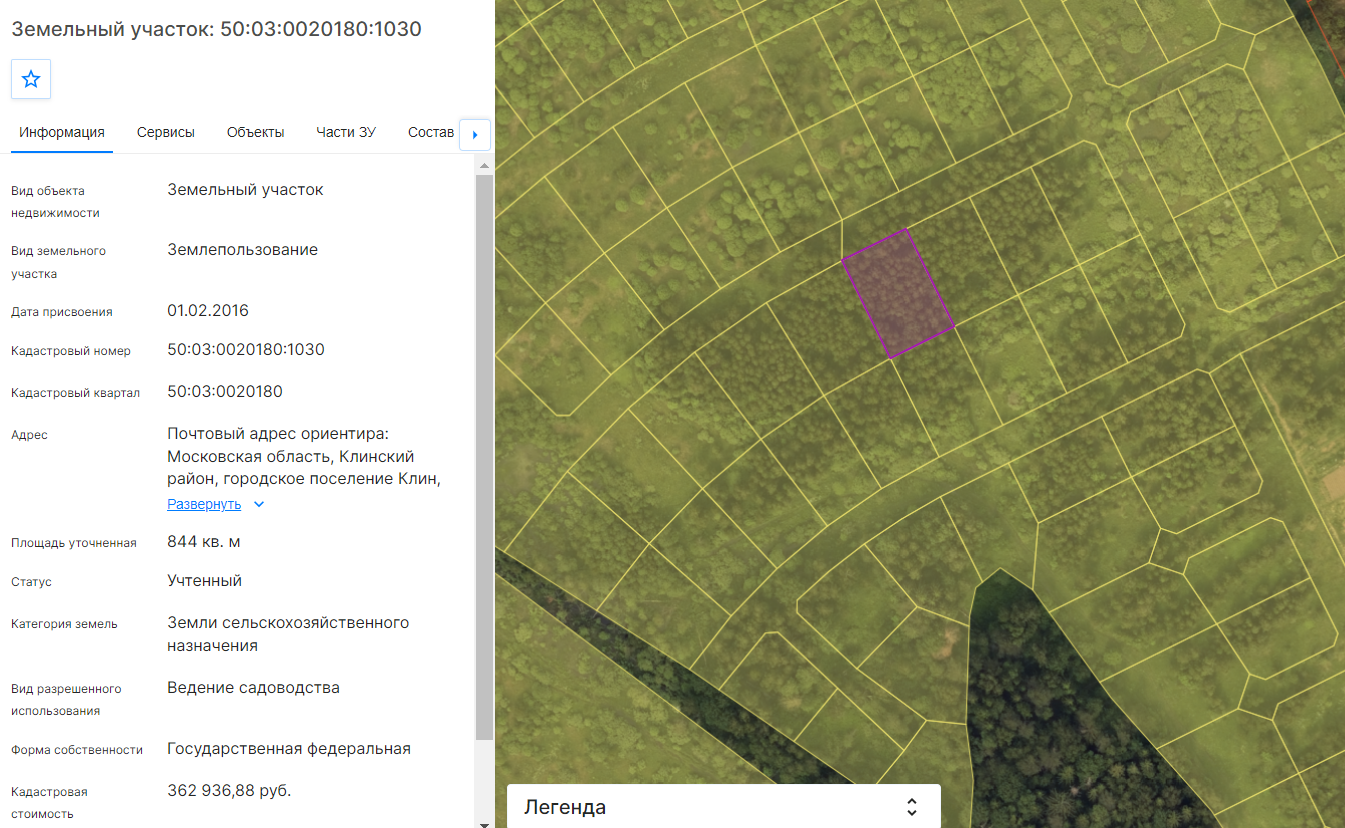
Task: Click the Легенда expand arrows icon
Action: pyautogui.click(x=912, y=807)
